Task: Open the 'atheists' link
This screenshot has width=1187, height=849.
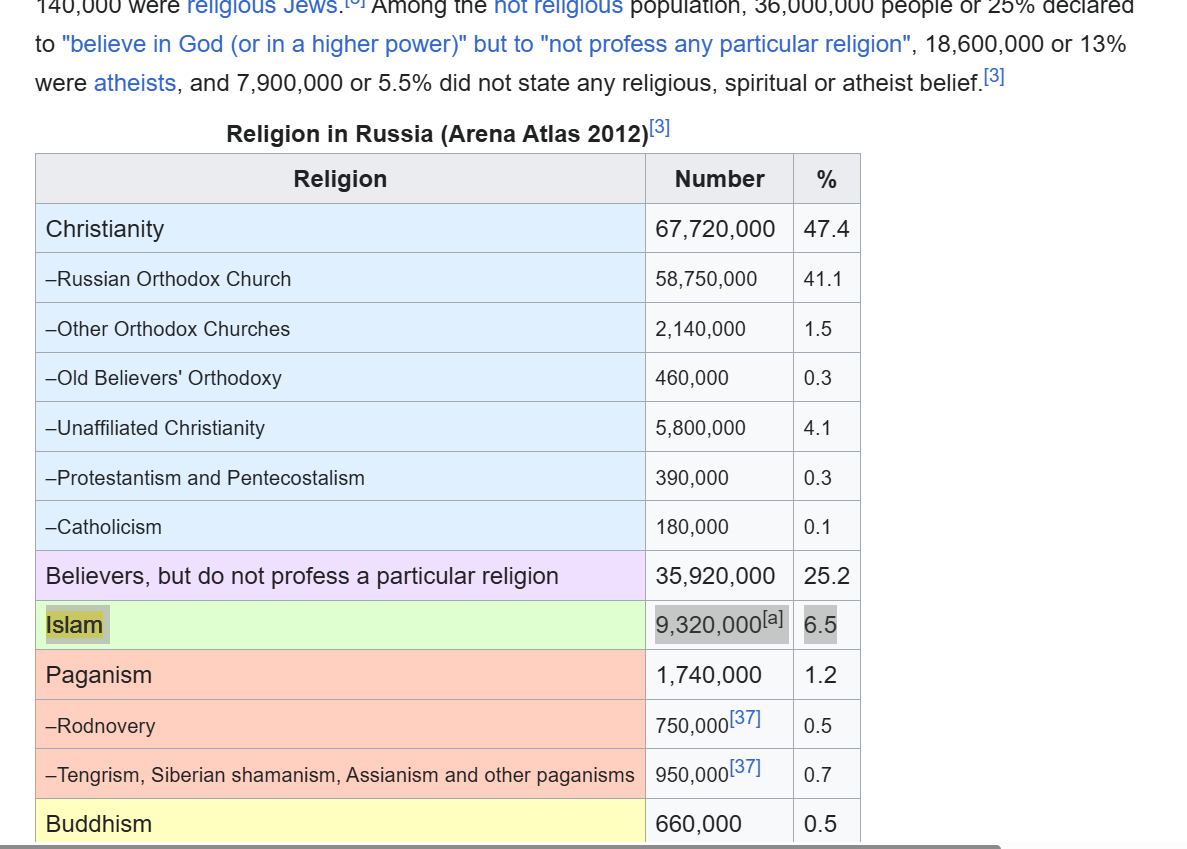Action: pyautogui.click(x=135, y=82)
